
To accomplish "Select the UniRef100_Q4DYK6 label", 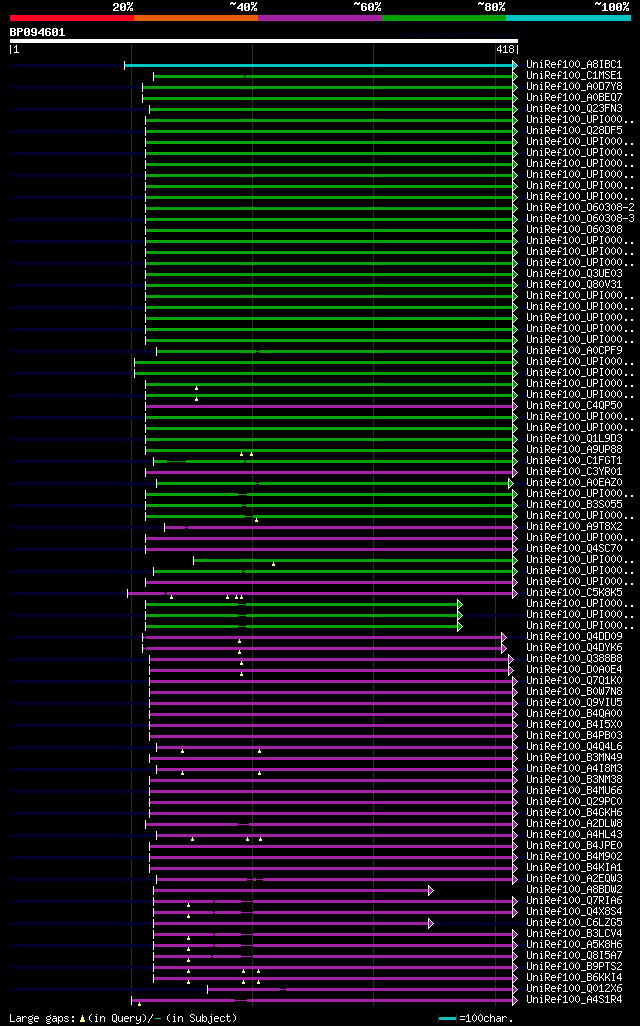I will tap(574, 648).
